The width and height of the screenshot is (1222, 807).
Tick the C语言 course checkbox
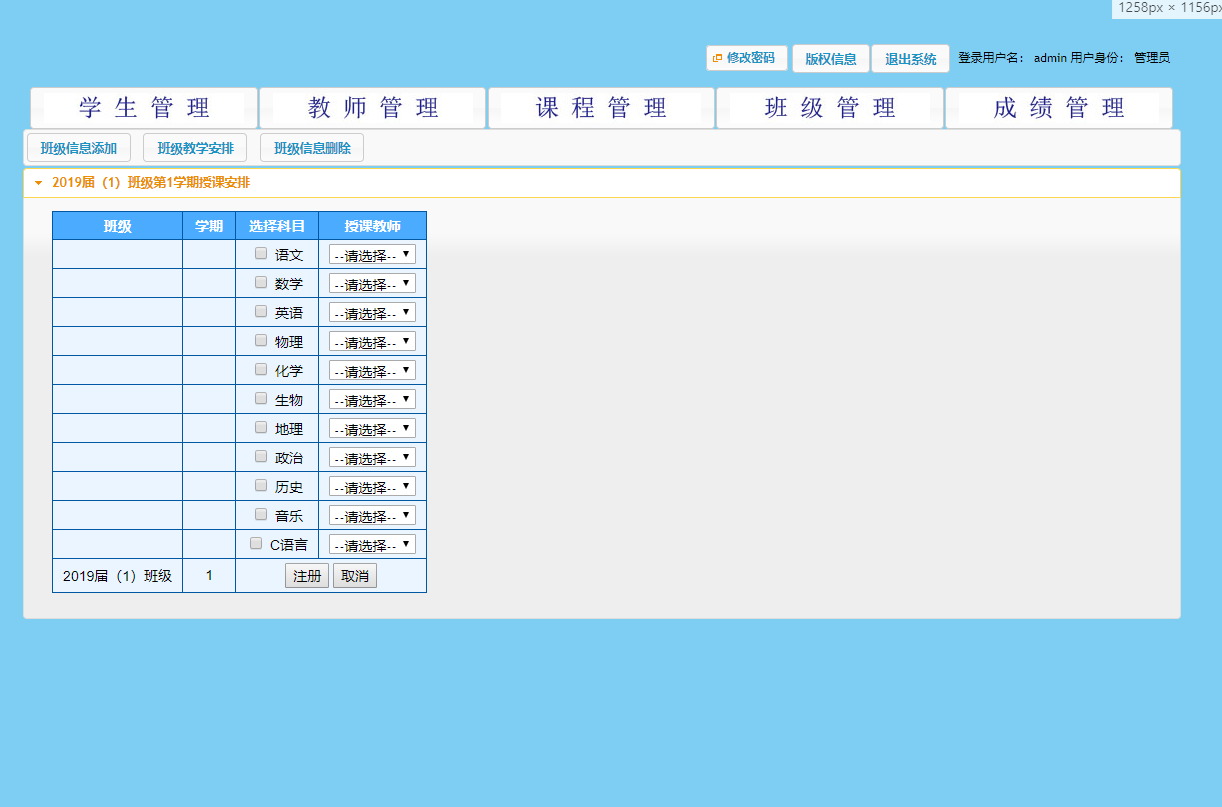256,544
